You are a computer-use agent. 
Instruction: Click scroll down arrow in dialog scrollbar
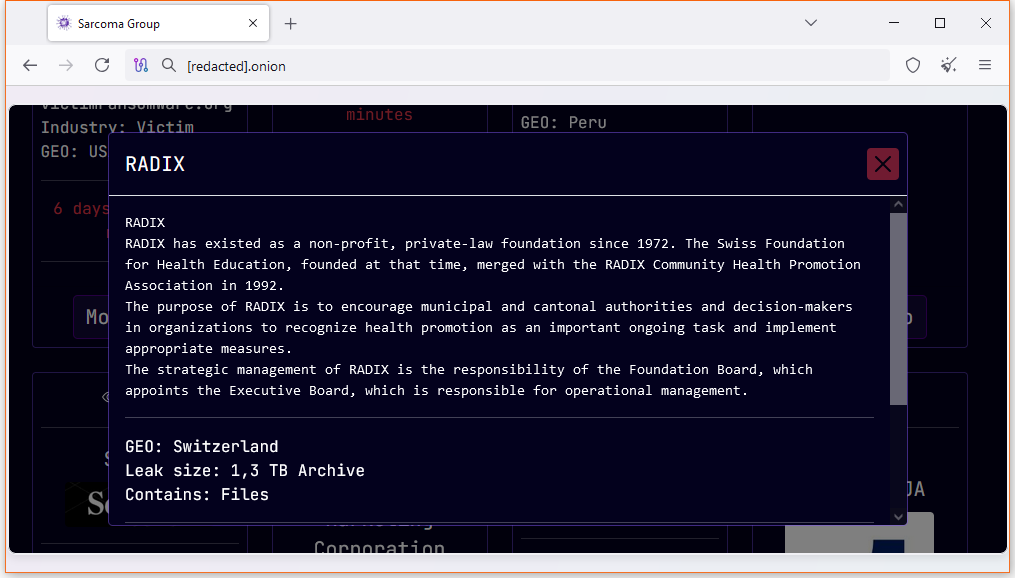(898, 517)
